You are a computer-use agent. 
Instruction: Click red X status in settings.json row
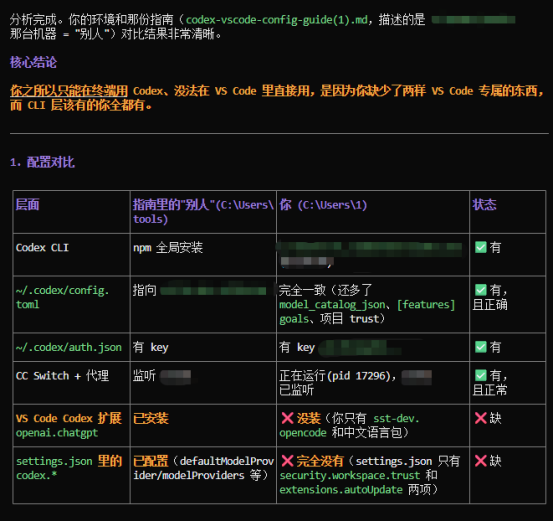[481, 461]
